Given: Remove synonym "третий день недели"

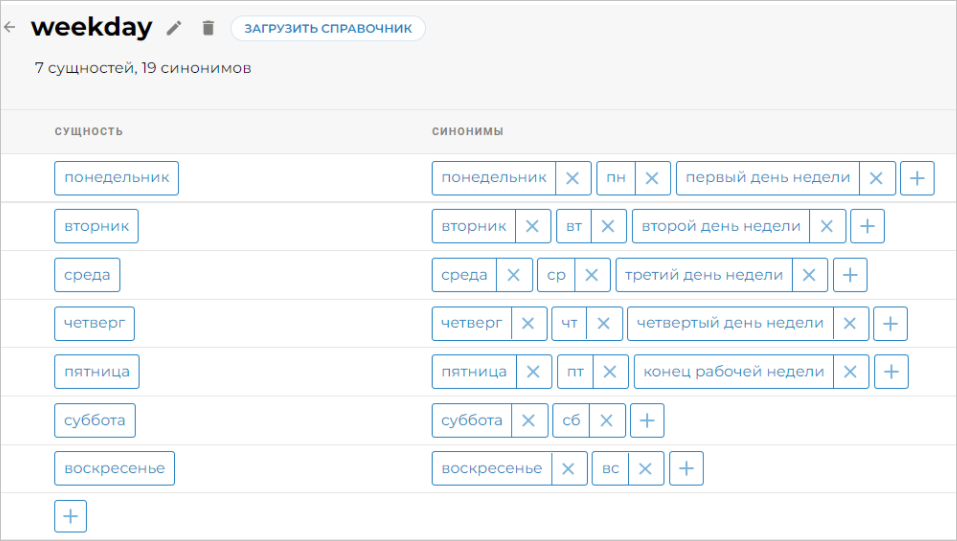Looking at the screenshot, I should 809,275.
